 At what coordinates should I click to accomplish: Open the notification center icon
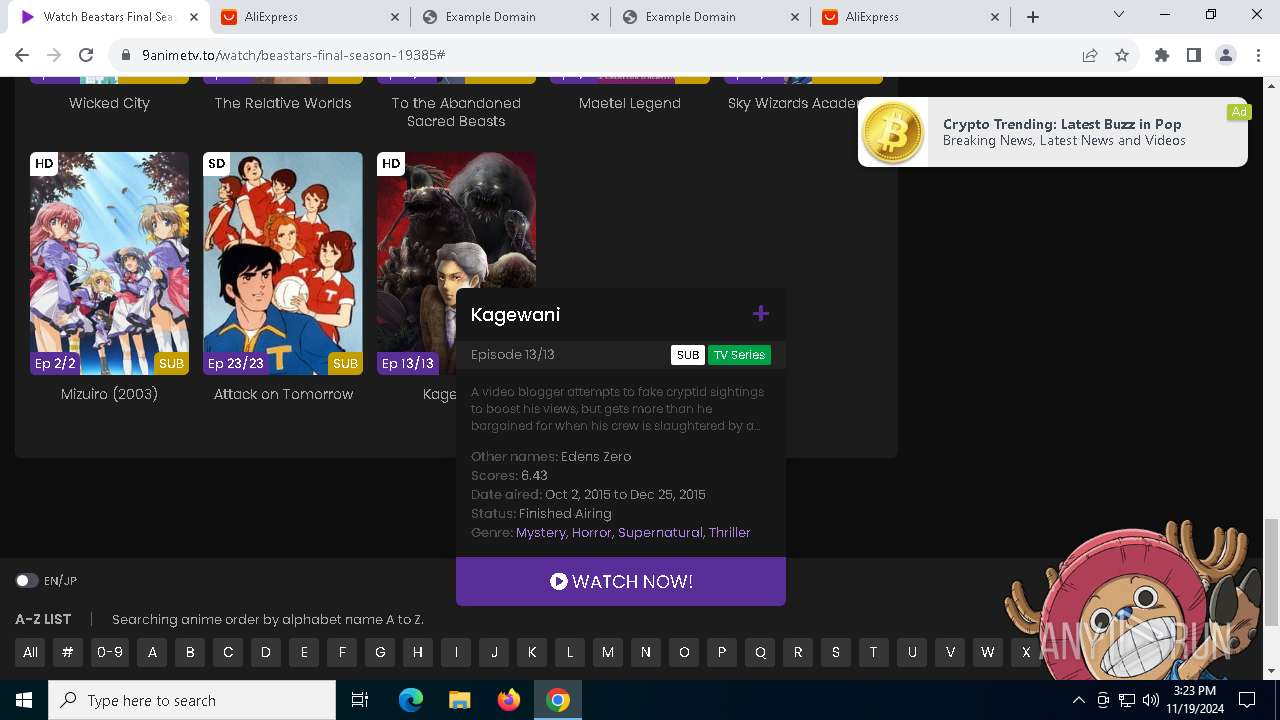(x=1247, y=700)
